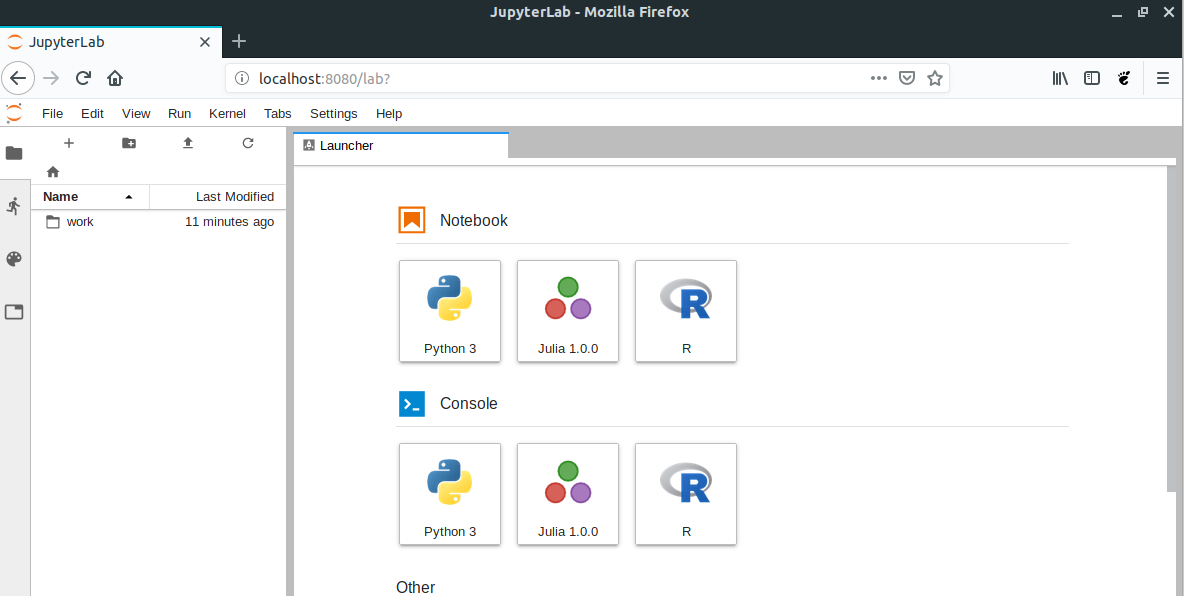Open the Running kernels sidebar panel
The width and height of the screenshot is (1184, 596).
point(14,205)
